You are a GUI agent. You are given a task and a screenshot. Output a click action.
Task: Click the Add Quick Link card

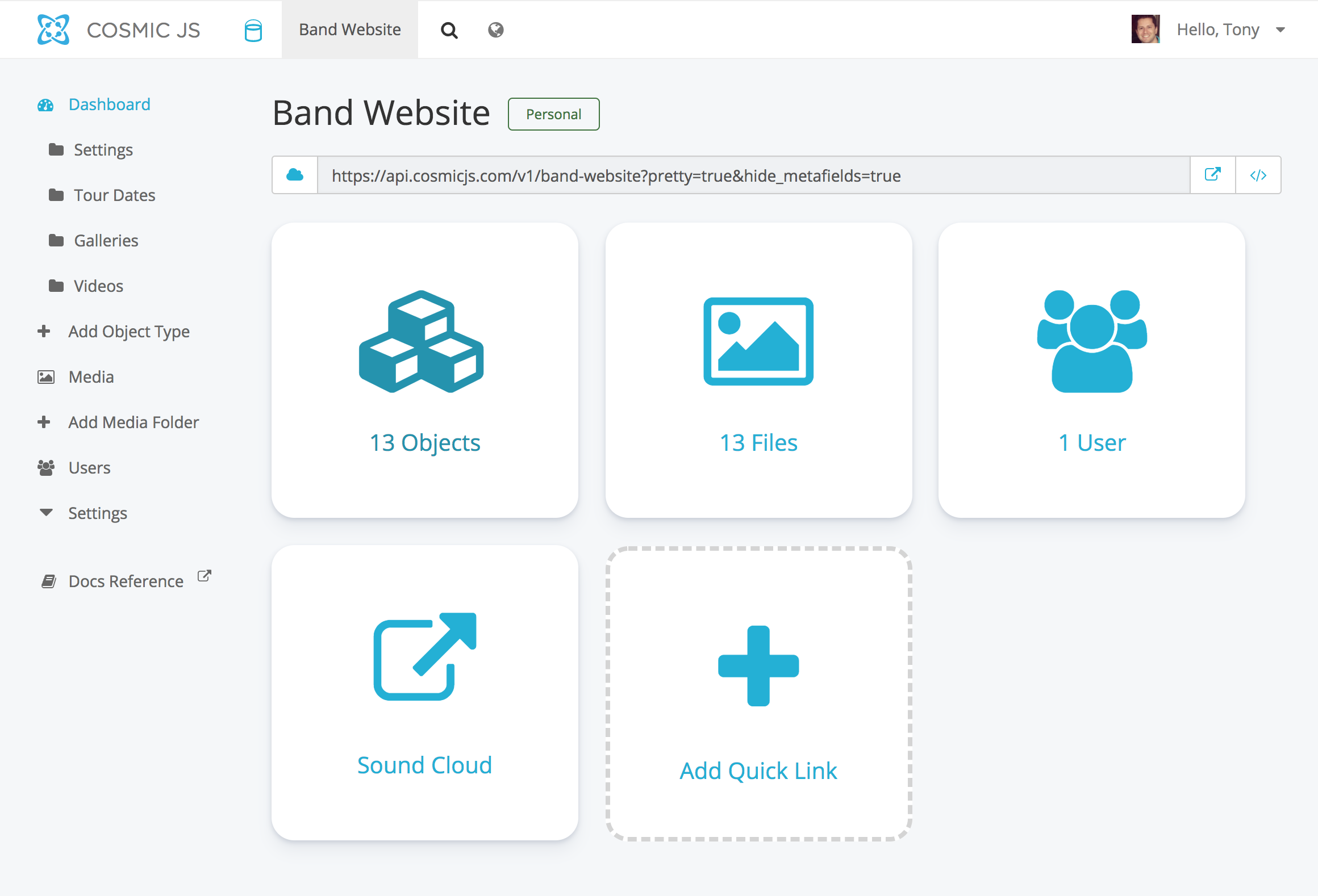click(758, 693)
